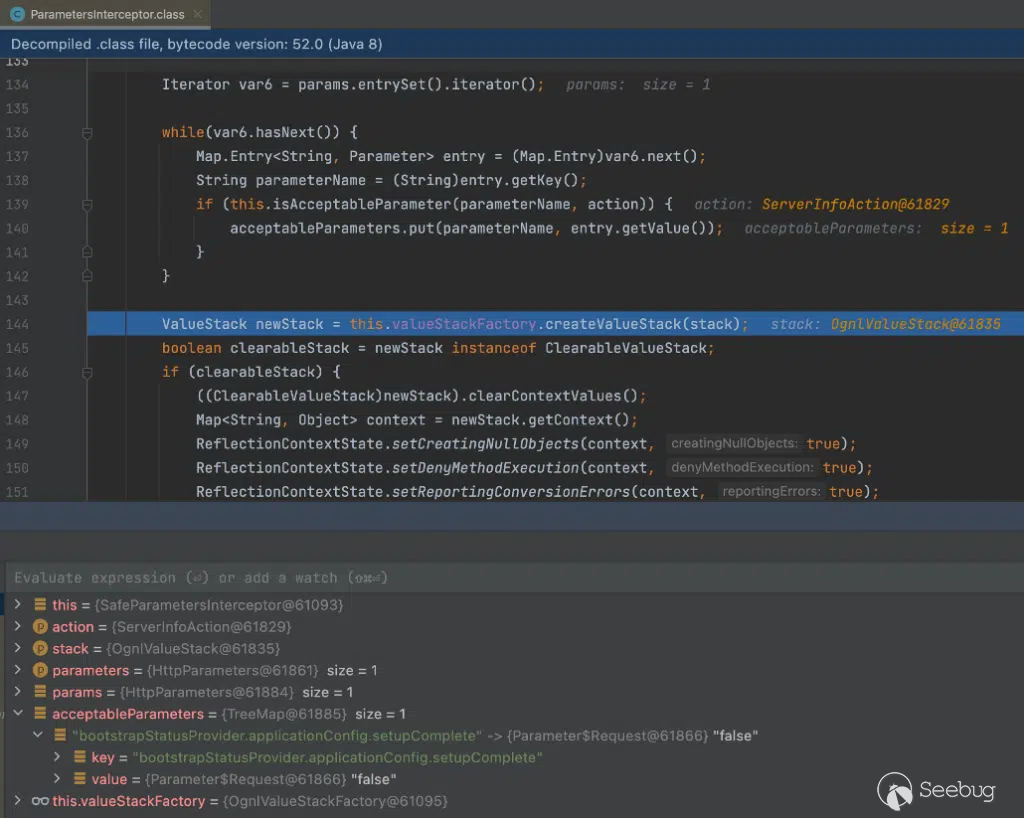This screenshot has height=819, width=1024.
Task: Expand the 'value' child node
Action: click(x=57, y=779)
